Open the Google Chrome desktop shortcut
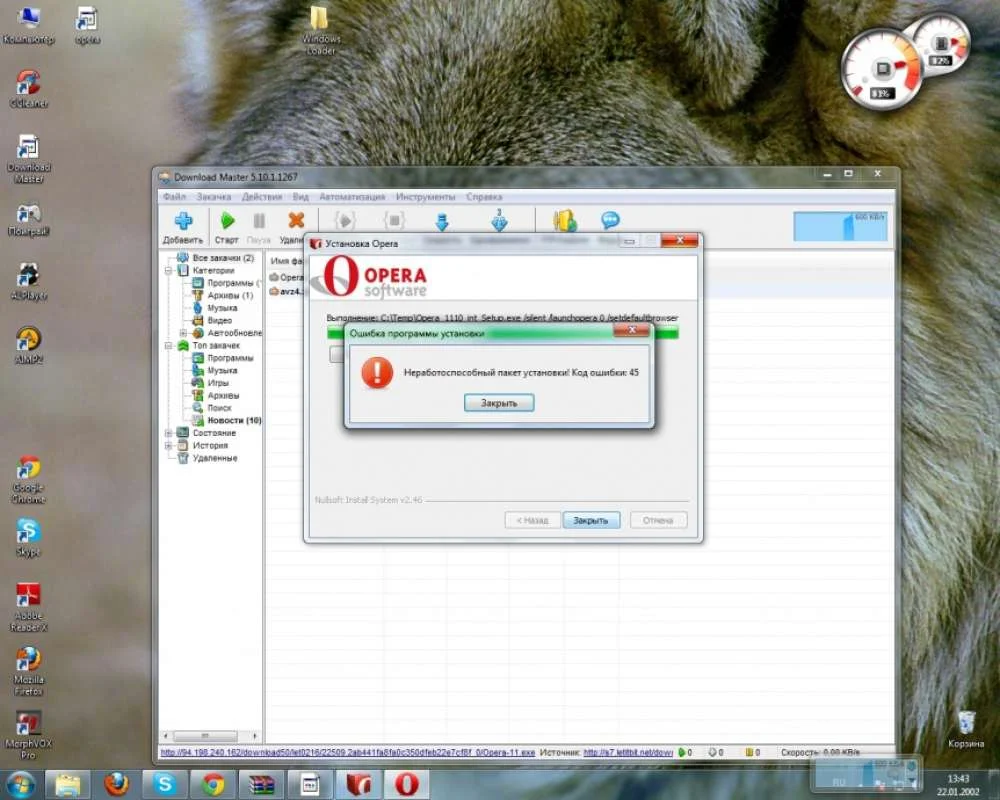Image resolution: width=1000 pixels, height=800 pixels. 29,479
